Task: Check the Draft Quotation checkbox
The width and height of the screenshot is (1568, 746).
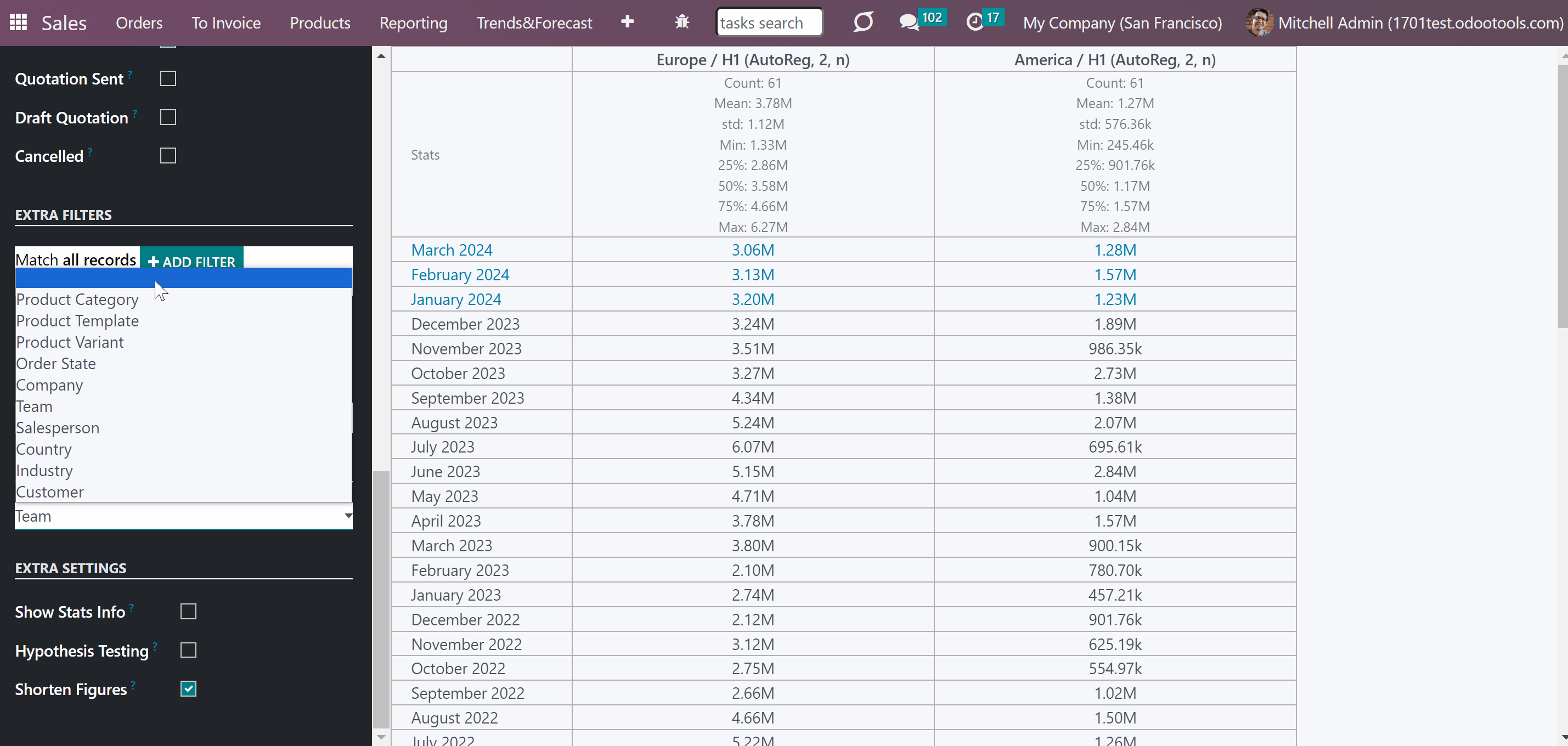Action: 168,117
